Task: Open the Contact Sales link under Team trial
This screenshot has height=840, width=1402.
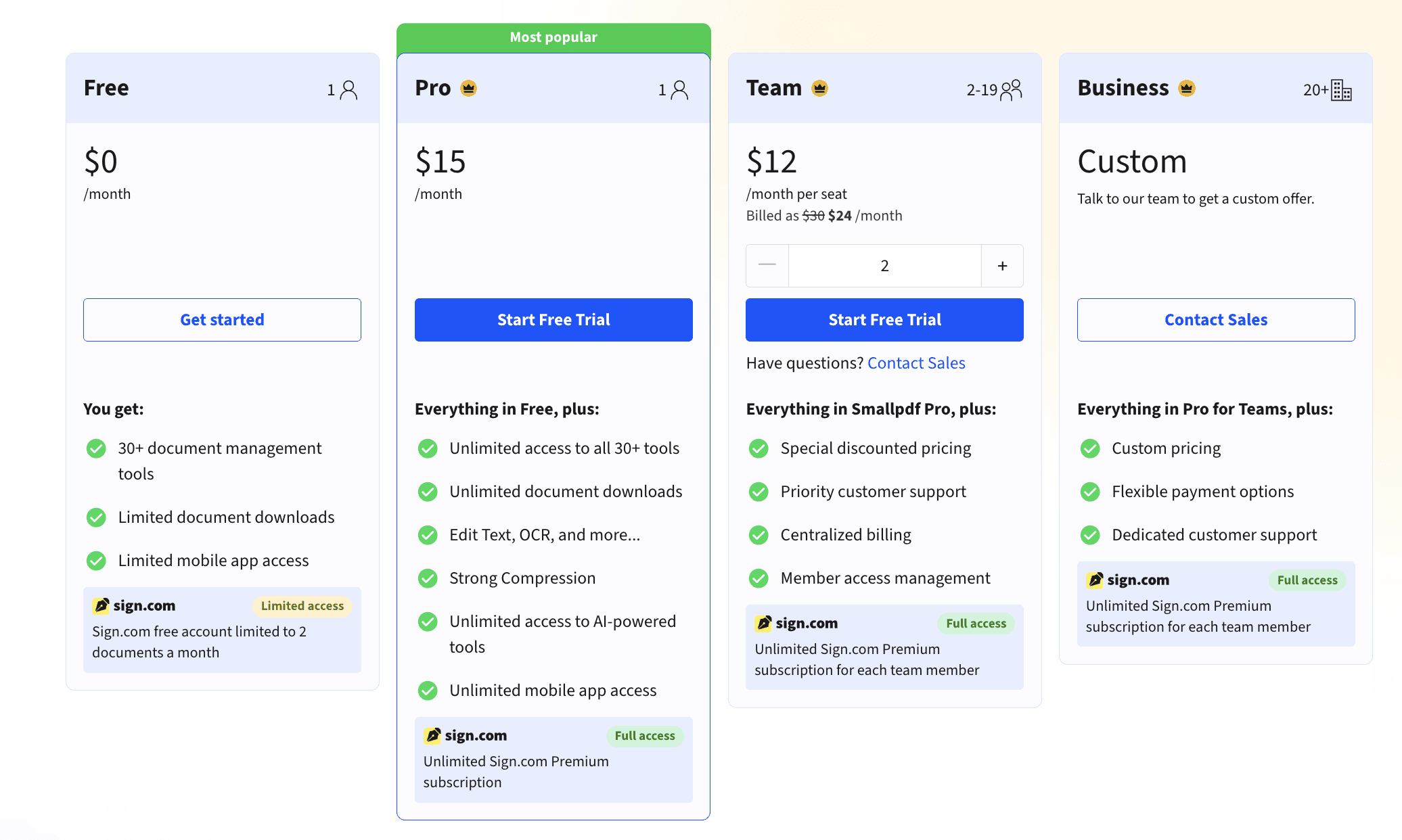Action: tap(916, 363)
